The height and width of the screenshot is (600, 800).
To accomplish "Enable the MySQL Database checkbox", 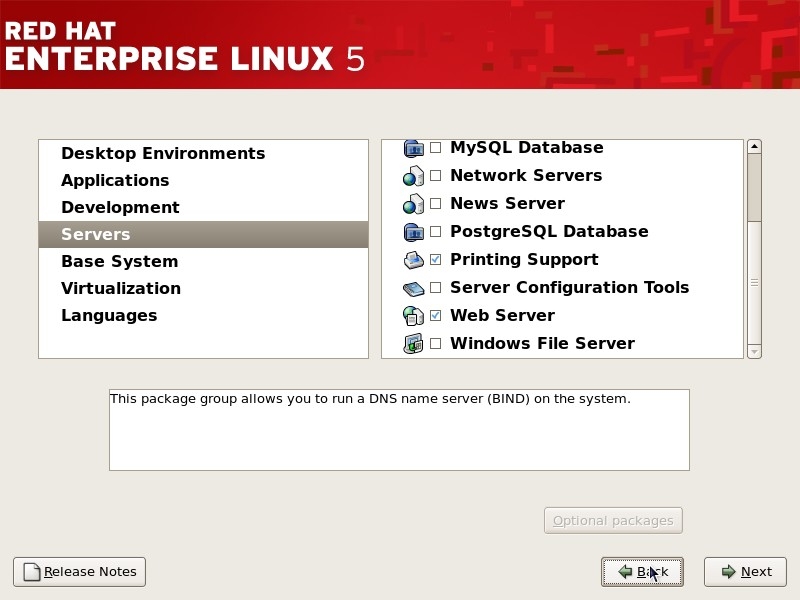I will (x=436, y=147).
